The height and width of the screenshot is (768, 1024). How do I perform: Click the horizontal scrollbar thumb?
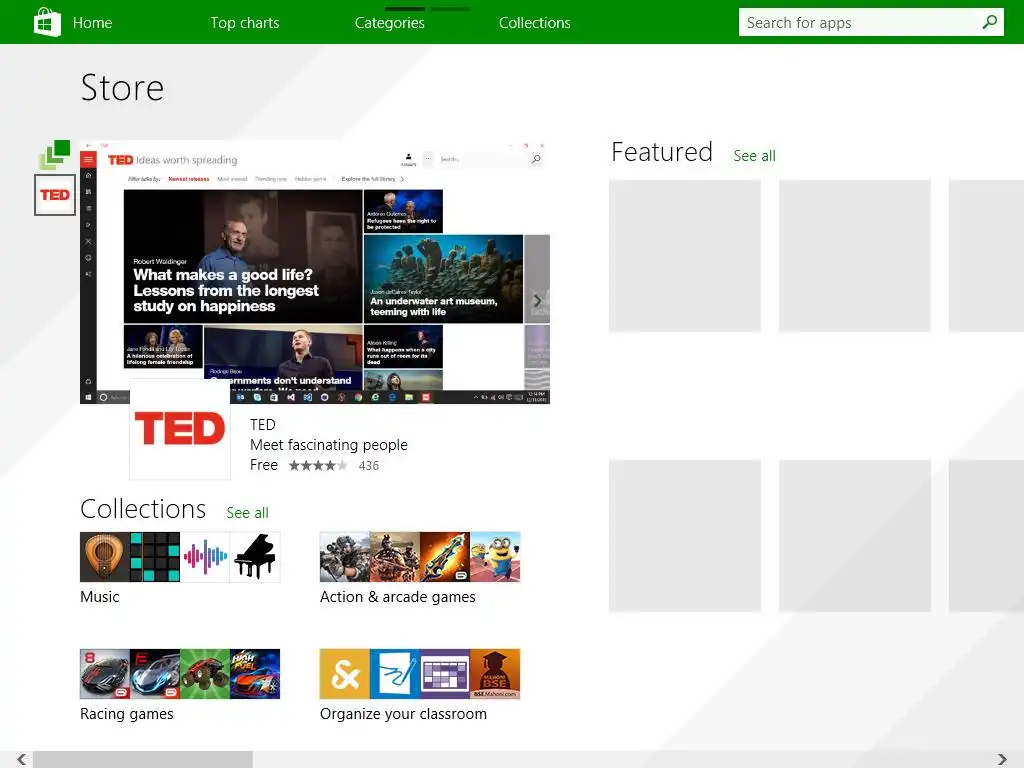142,759
